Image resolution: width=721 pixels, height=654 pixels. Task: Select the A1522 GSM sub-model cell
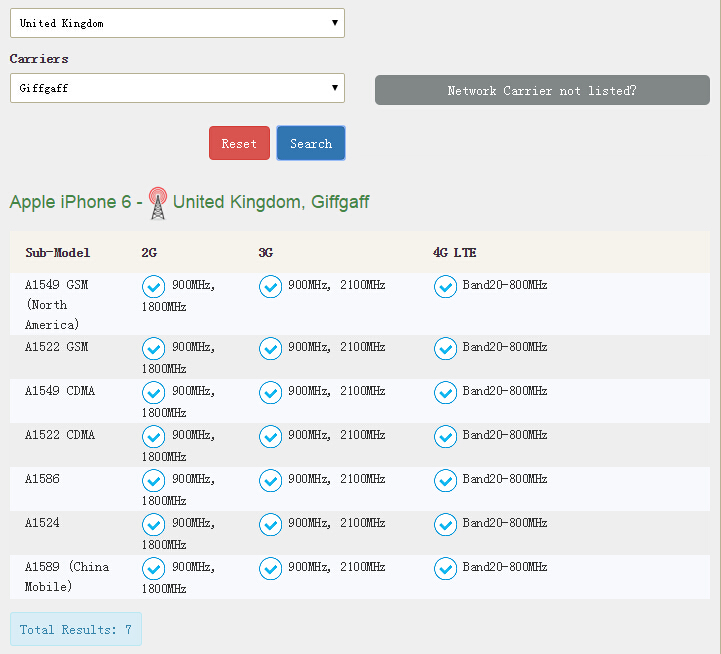(56, 347)
